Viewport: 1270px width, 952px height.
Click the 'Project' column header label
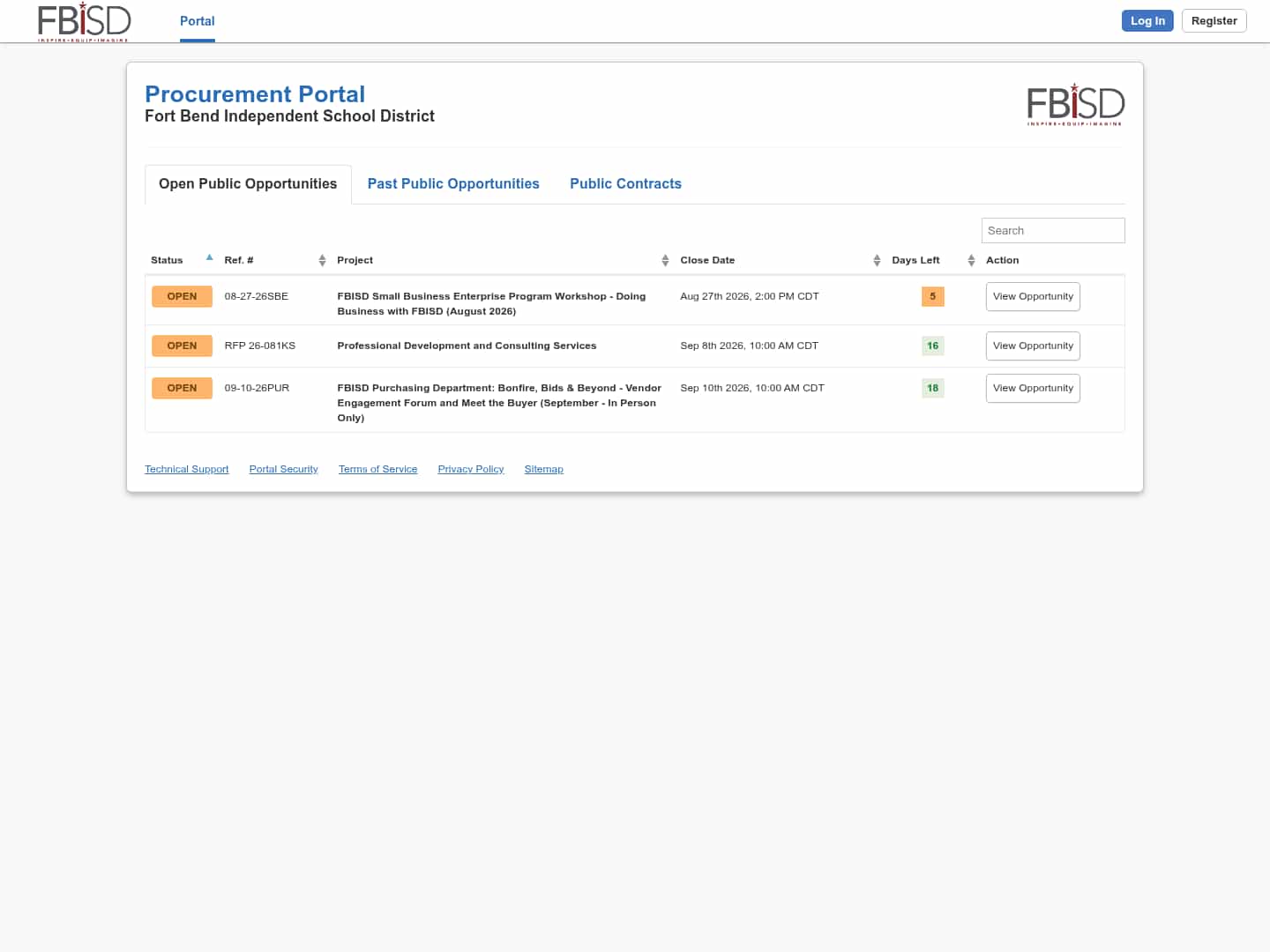pyautogui.click(x=355, y=260)
